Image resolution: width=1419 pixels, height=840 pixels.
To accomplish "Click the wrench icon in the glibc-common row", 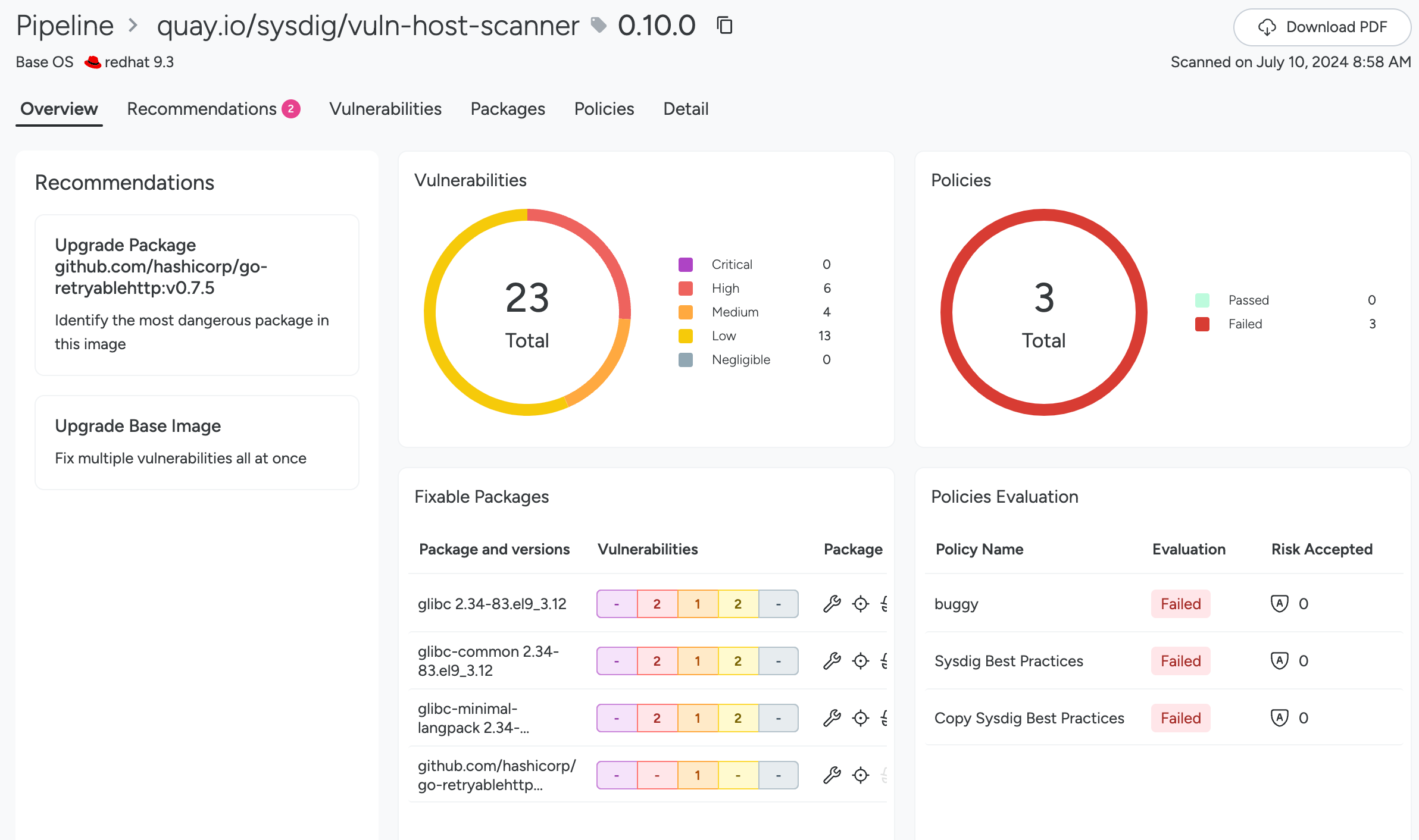I will click(832, 661).
